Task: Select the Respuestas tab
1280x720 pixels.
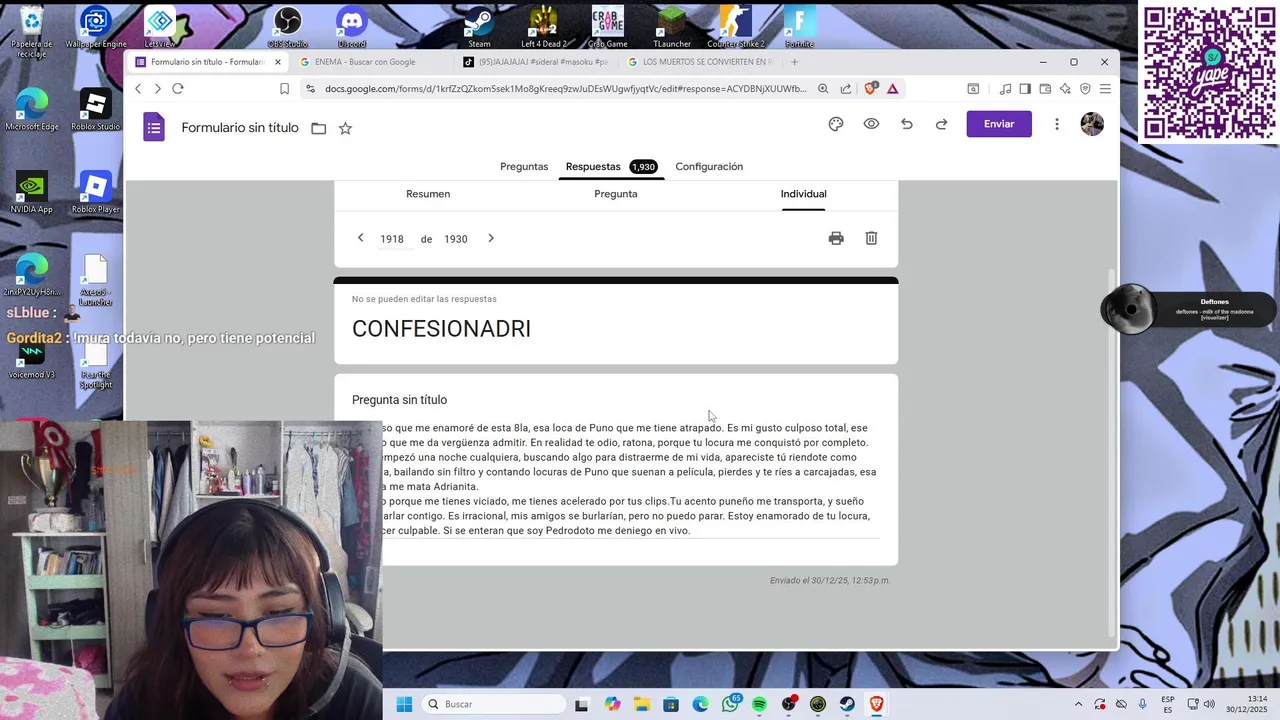Action: (x=611, y=167)
